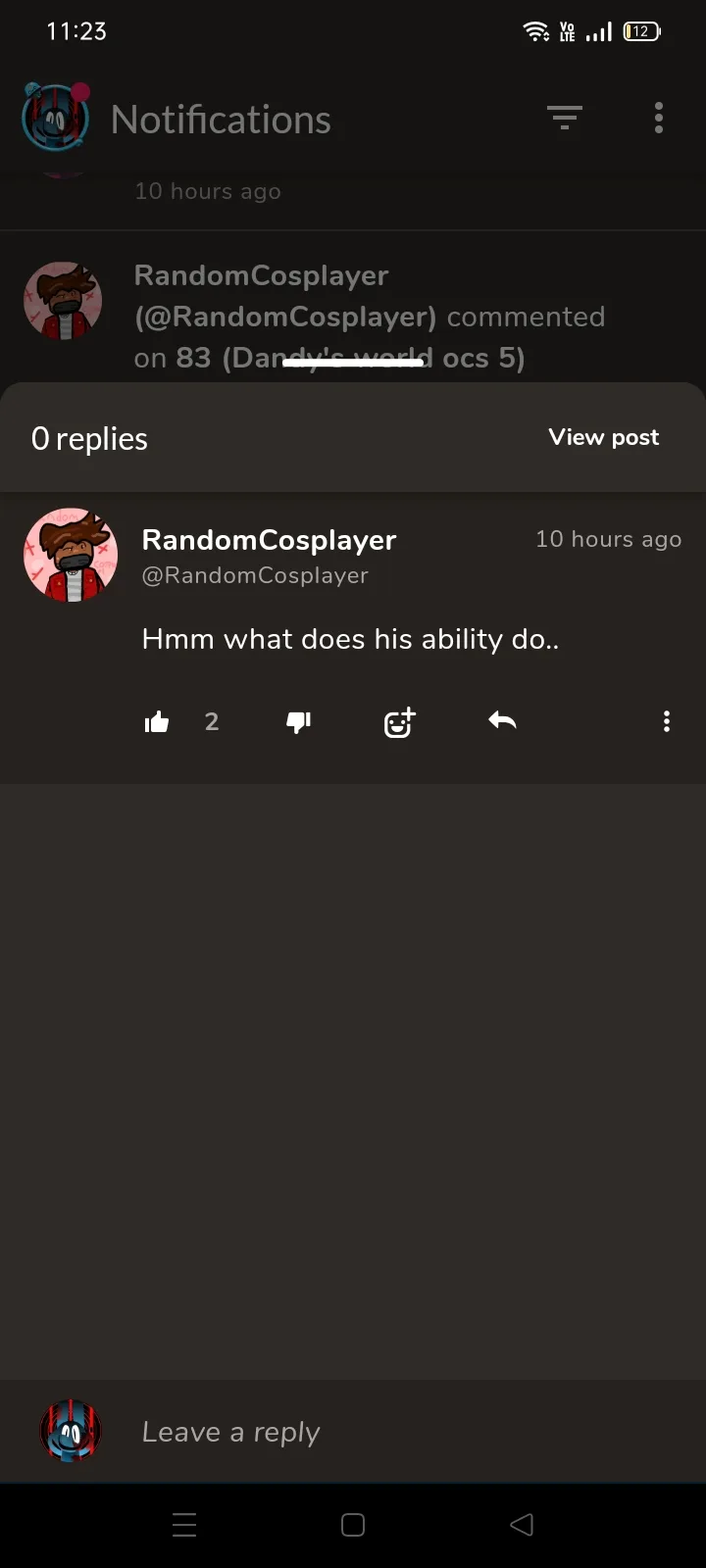
Task: Open the Notifications overflow menu
Action: [x=659, y=118]
